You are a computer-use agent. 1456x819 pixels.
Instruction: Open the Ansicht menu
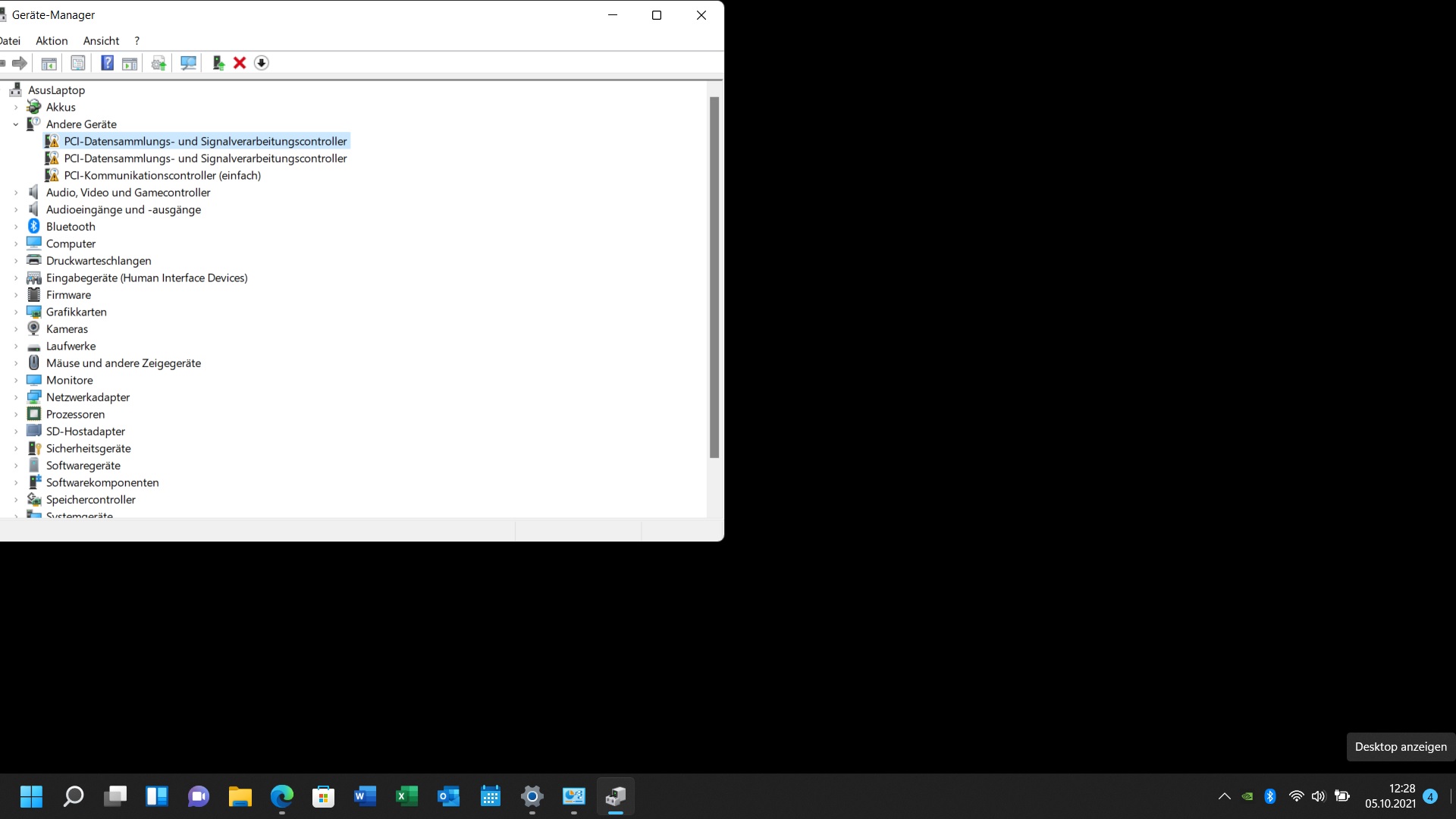point(101,41)
